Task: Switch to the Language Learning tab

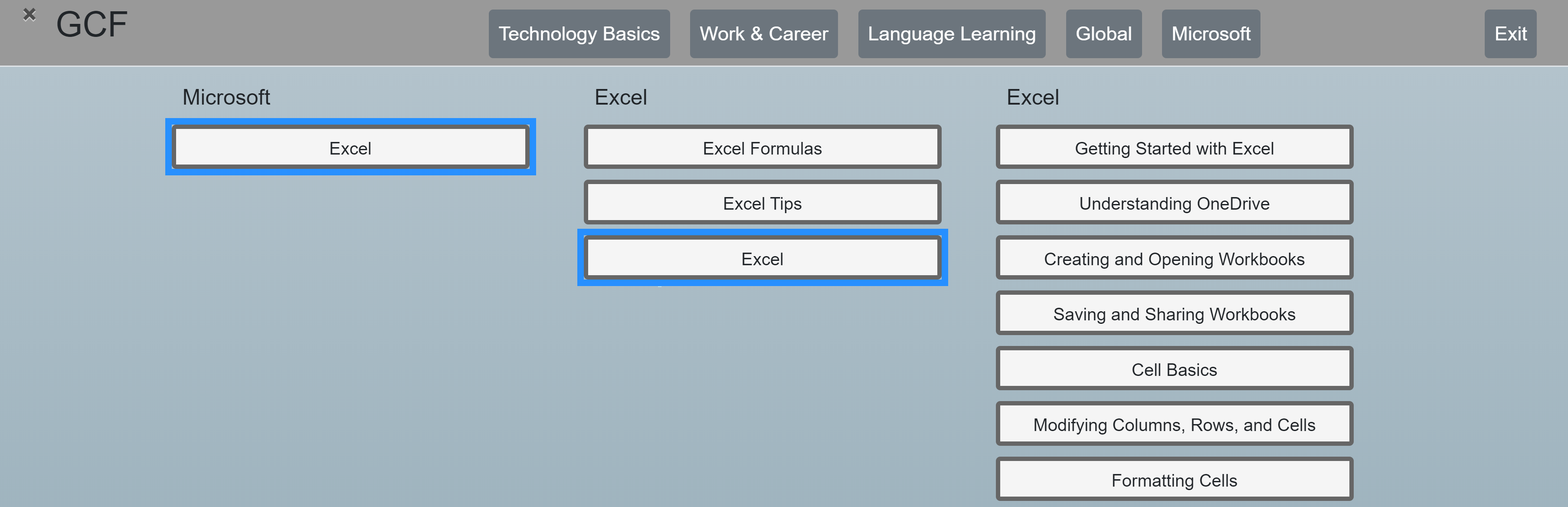Action: coord(951,34)
